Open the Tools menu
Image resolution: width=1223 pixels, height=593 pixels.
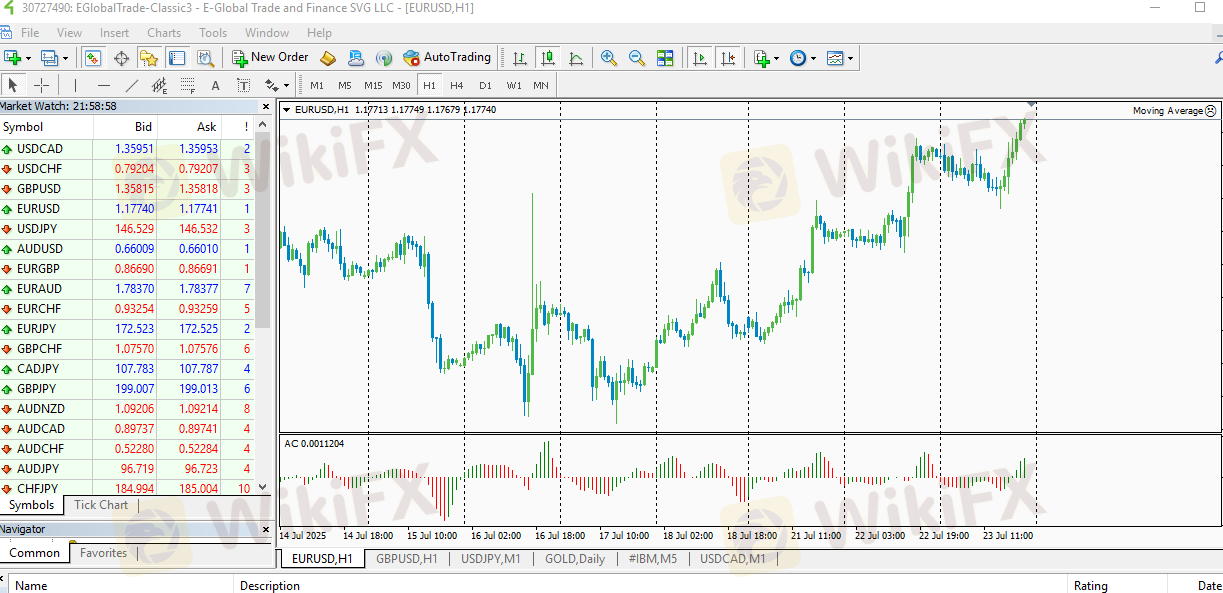coord(213,33)
